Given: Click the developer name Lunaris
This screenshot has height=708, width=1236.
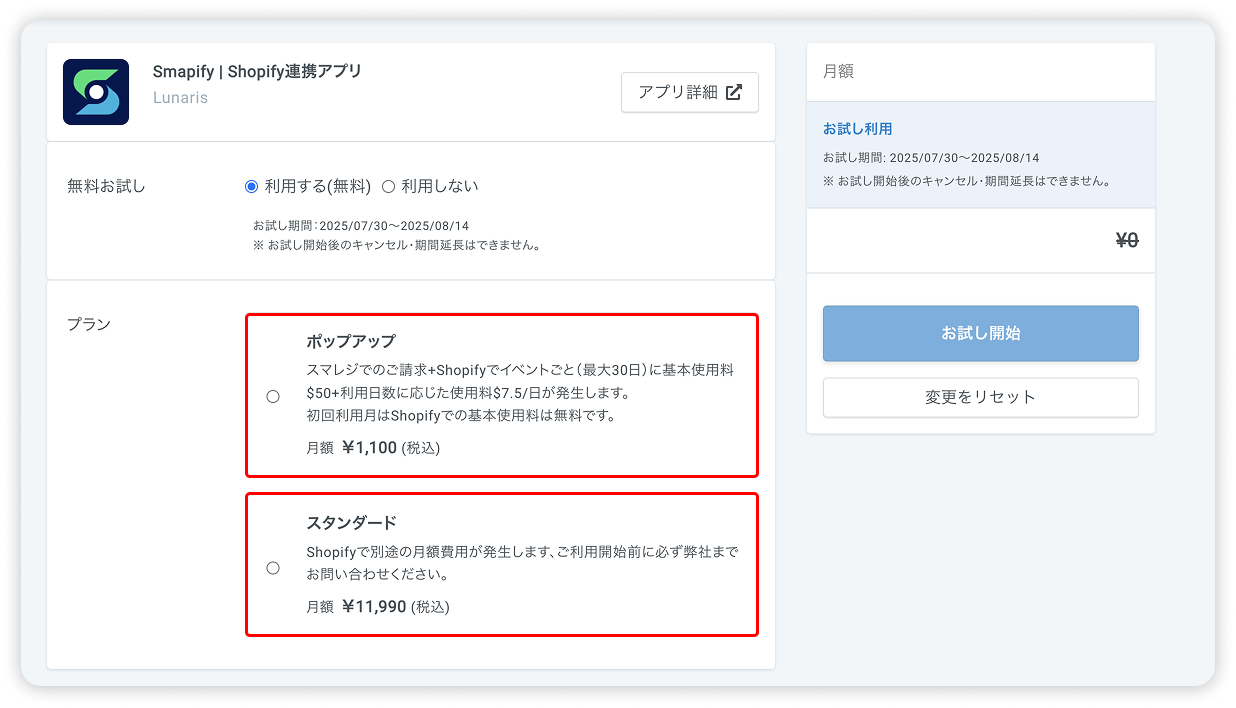Looking at the screenshot, I should (x=181, y=98).
